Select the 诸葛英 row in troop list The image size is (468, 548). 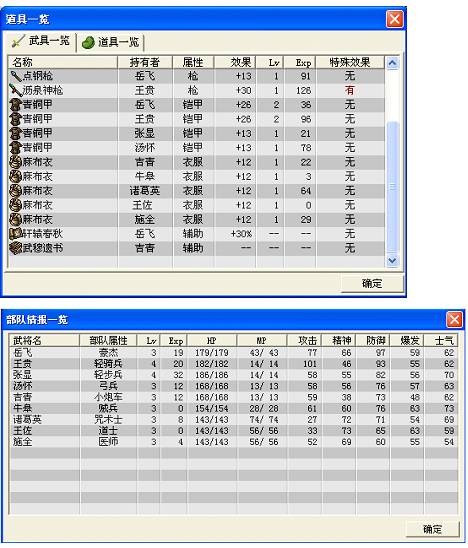pyautogui.click(x=233, y=419)
